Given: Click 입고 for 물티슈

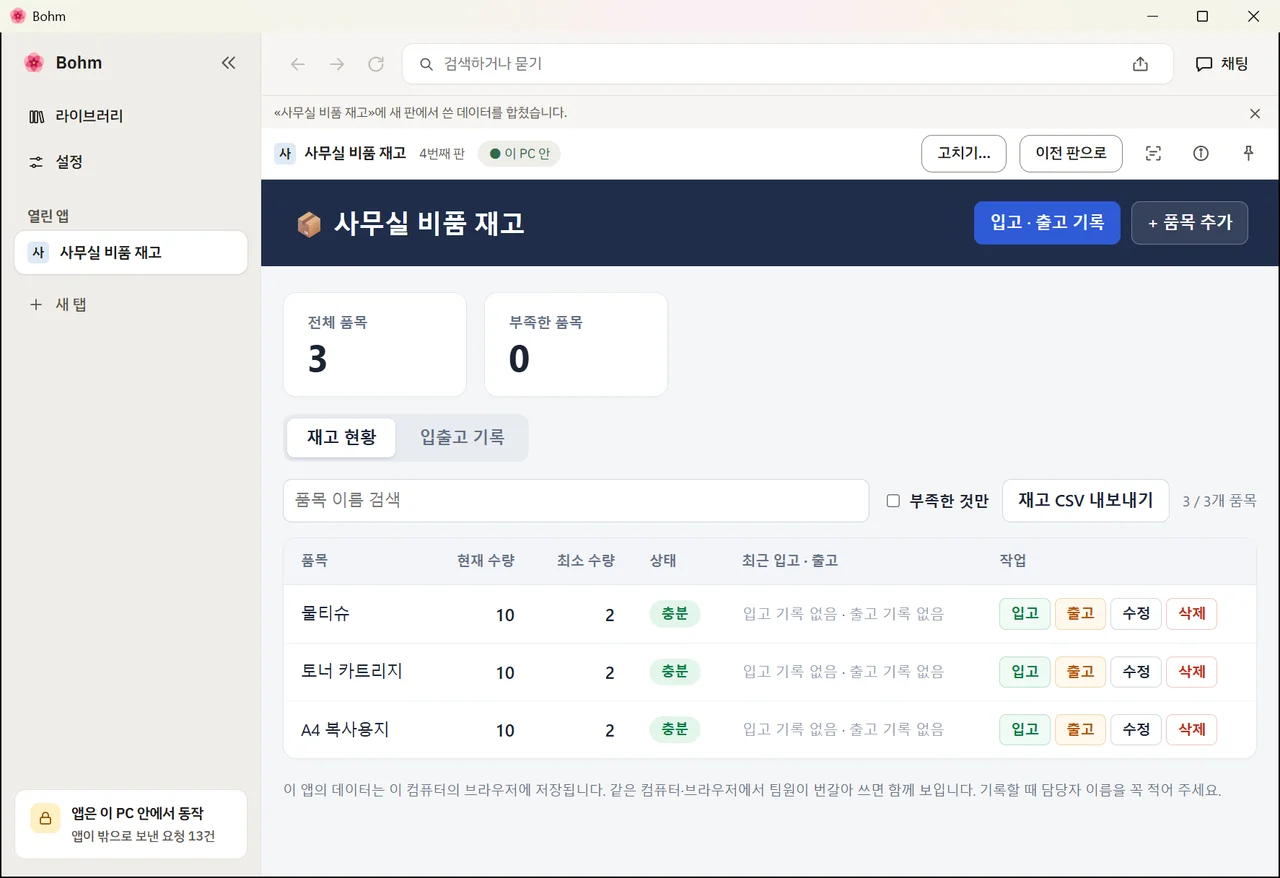Looking at the screenshot, I should tap(1025, 614).
